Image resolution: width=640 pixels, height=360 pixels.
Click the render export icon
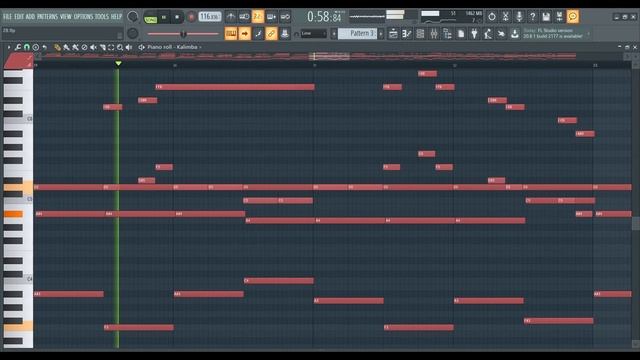click(x=560, y=17)
